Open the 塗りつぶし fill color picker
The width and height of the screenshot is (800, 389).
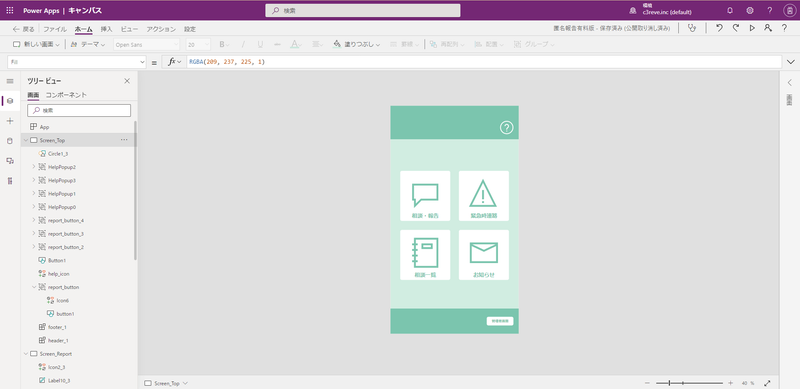pyautogui.click(x=356, y=44)
